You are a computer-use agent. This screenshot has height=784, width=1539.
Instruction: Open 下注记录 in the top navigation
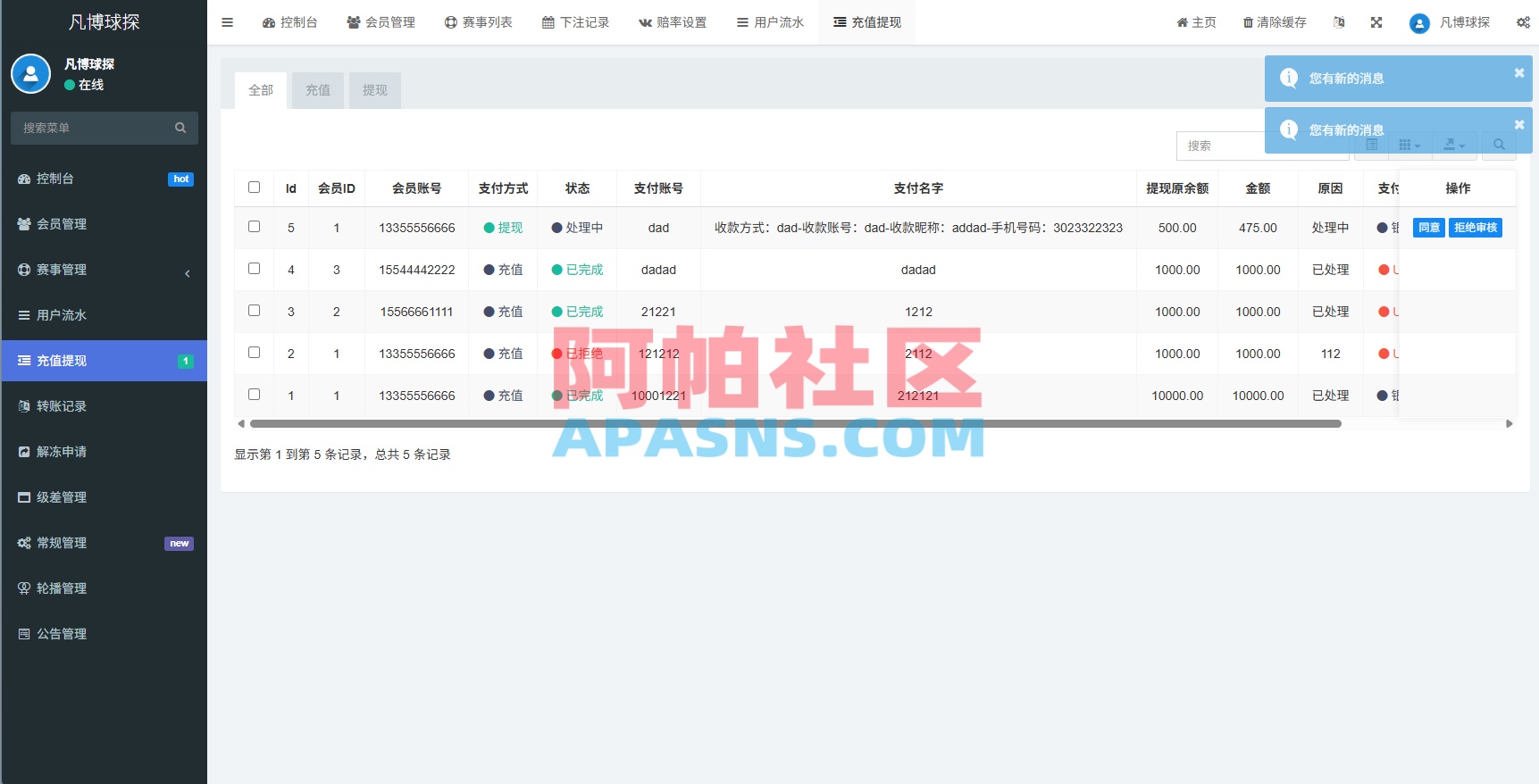pyautogui.click(x=575, y=22)
